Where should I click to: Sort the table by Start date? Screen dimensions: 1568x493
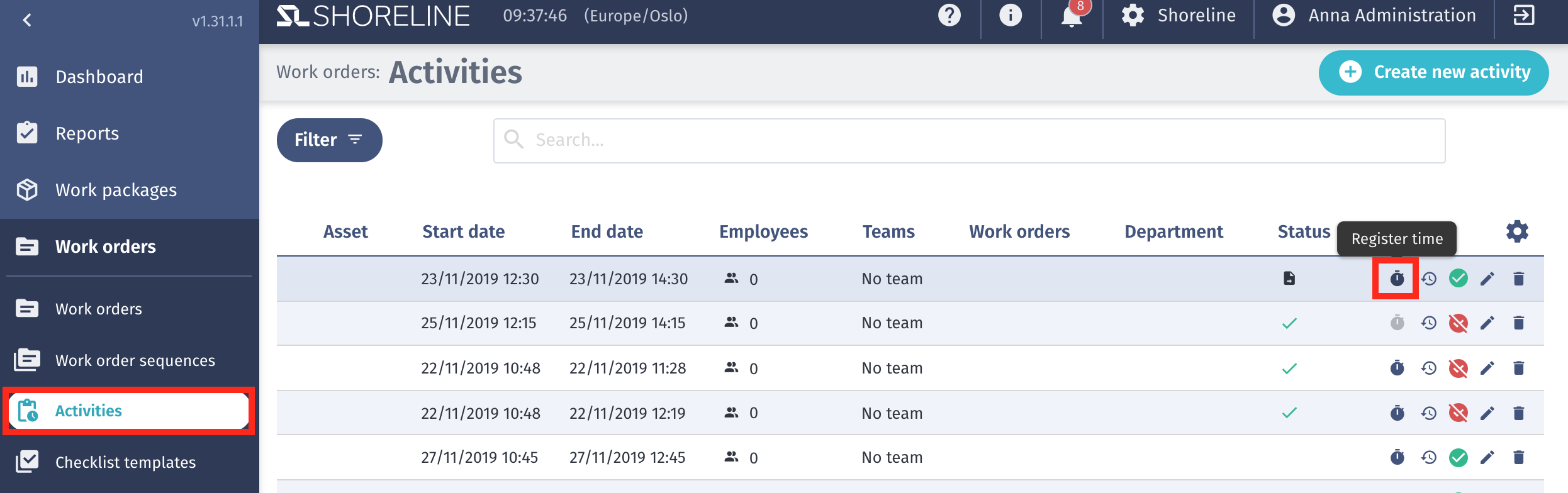(463, 231)
